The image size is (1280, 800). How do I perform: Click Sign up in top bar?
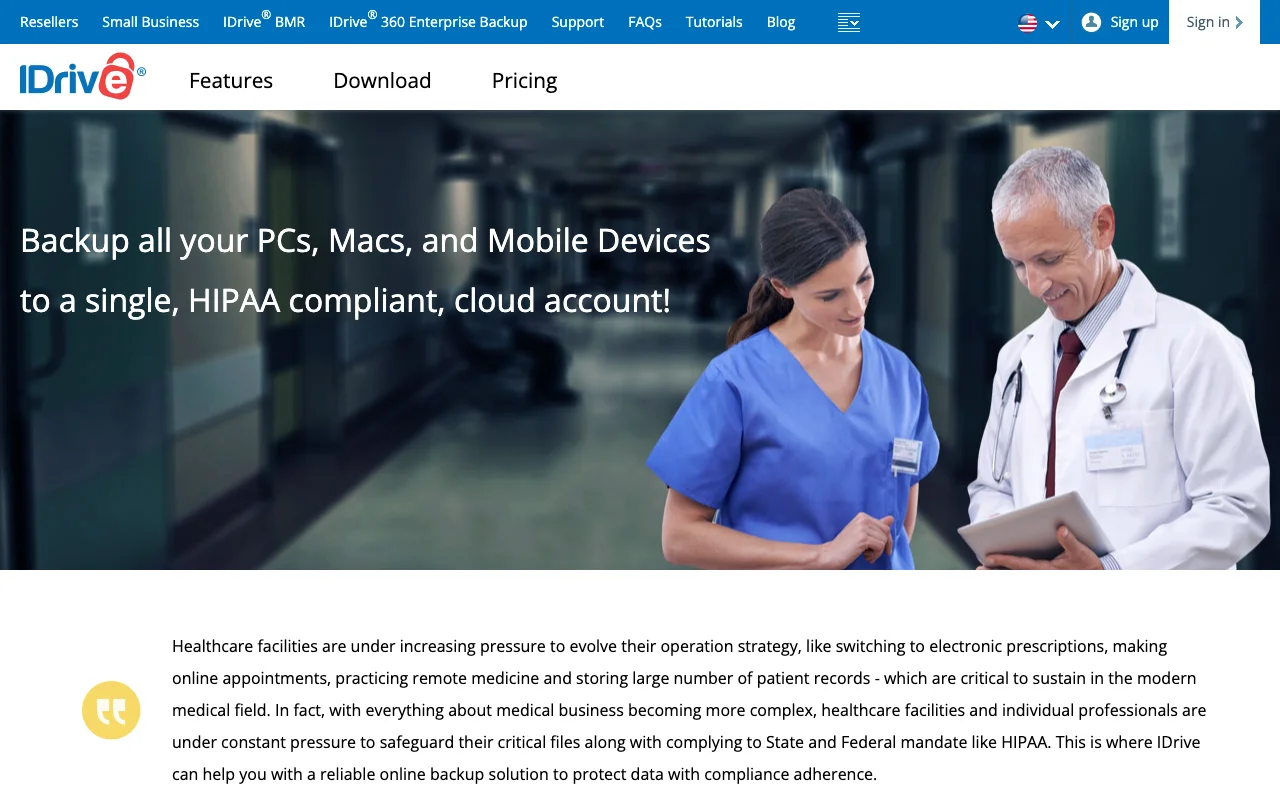coord(1134,22)
